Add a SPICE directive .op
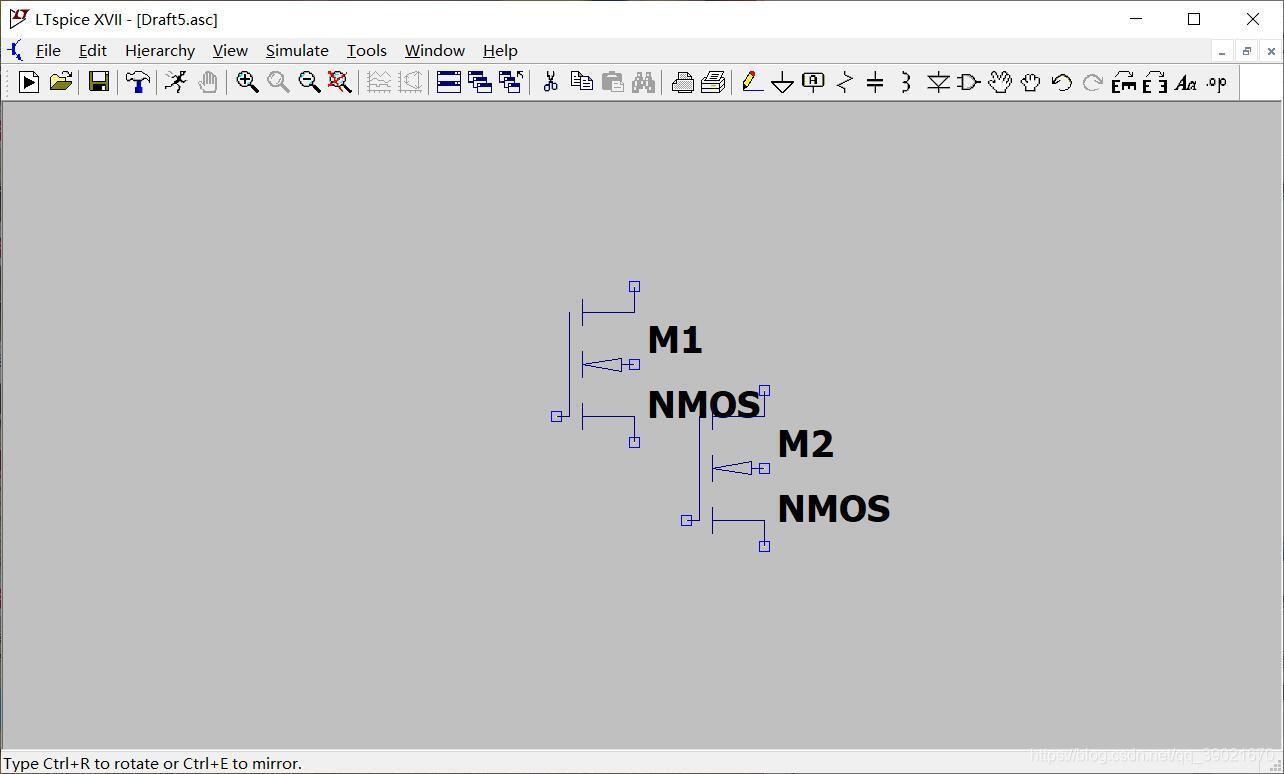 coord(1216,82)
